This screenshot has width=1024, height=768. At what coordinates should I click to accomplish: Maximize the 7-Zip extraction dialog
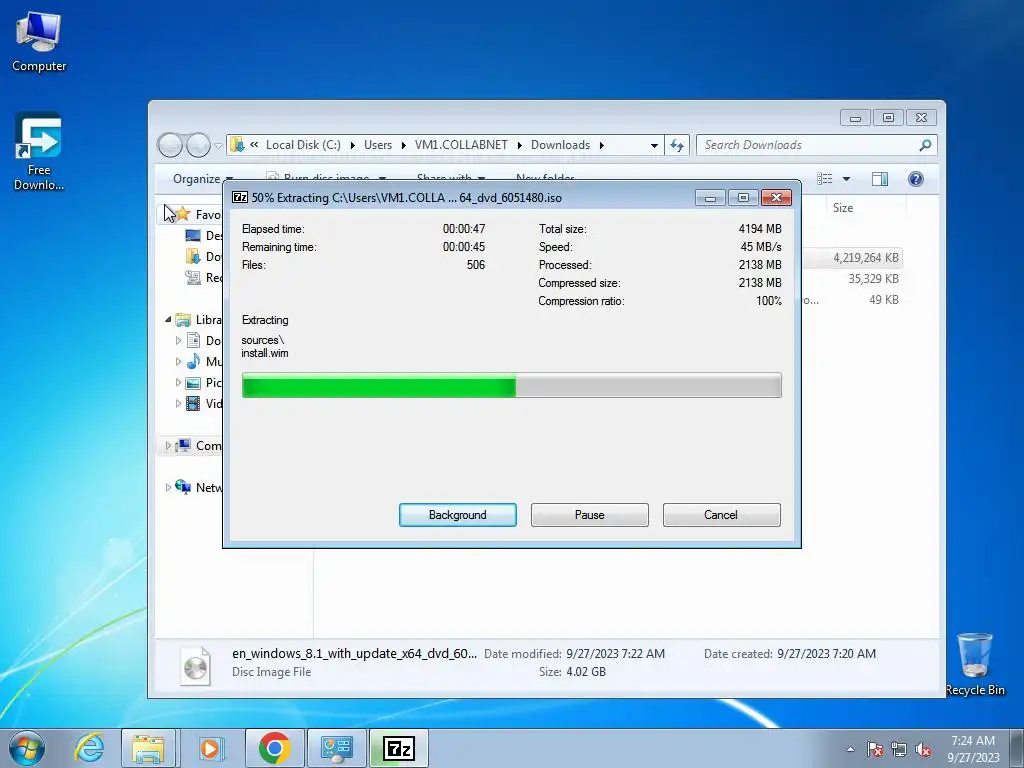click(x=743, y=197)
